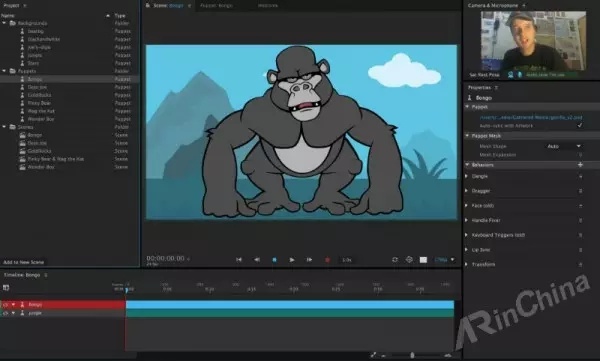The image size is (600, 361).
Task: Collapse the Puppets folder
Action: pyautogui.click(x=4, y=71)
